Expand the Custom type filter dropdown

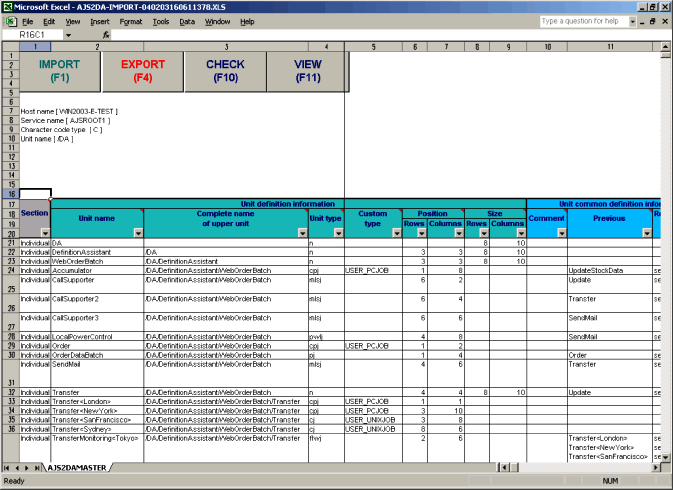coord(395,233)
